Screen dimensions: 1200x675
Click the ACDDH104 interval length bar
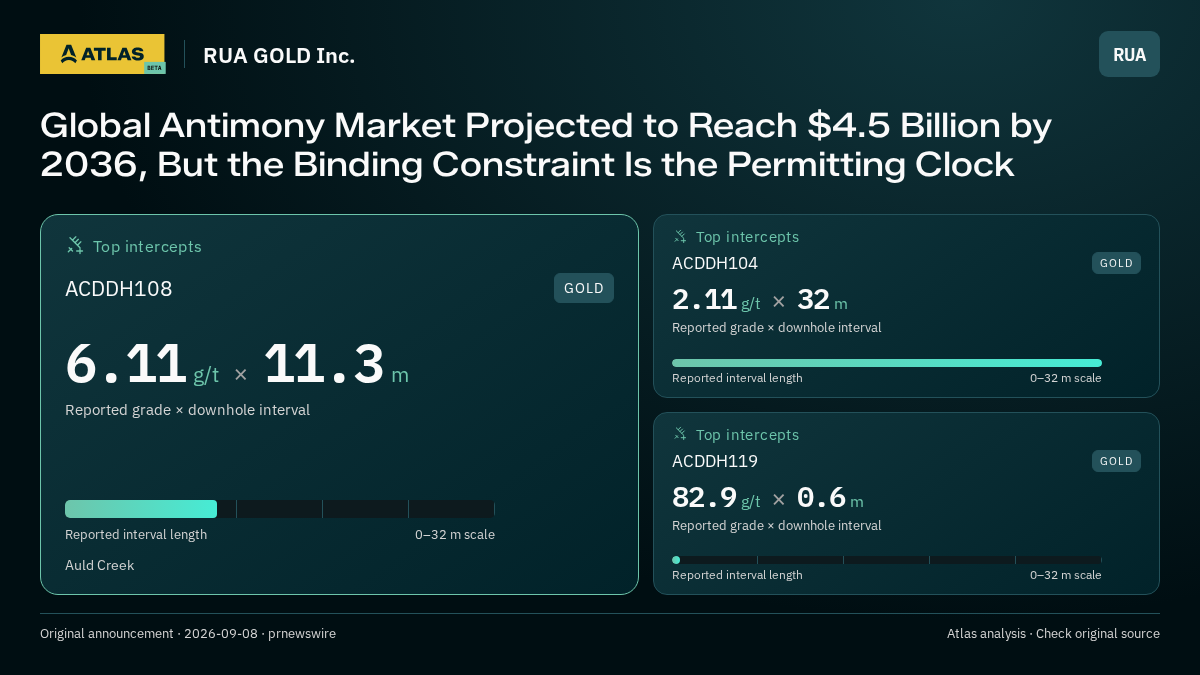point(887,363)
